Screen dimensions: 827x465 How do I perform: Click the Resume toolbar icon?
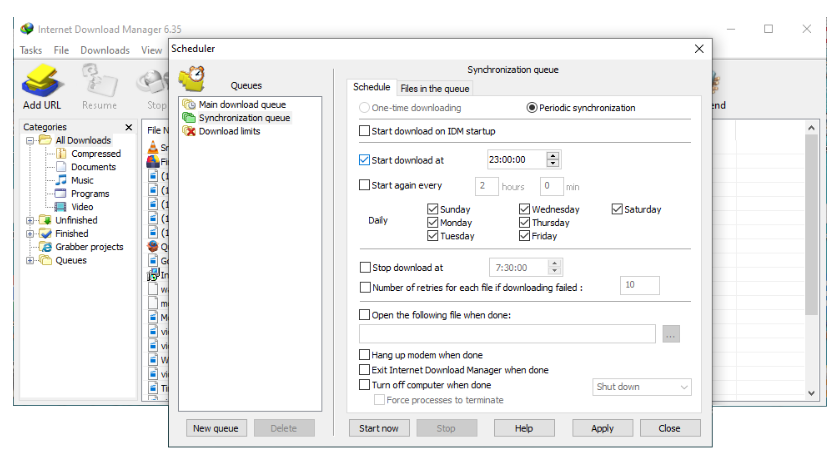coord(99,86)
